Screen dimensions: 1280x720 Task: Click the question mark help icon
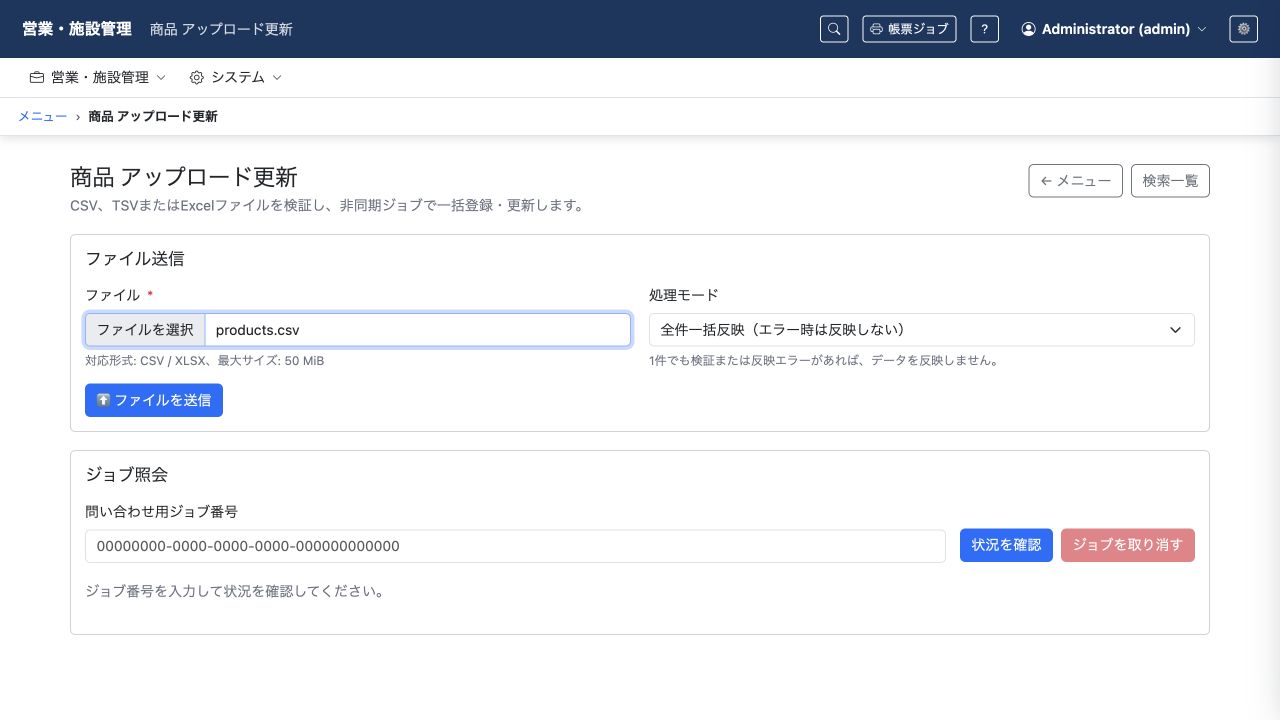pyautogui.click(x=985, y=29)
